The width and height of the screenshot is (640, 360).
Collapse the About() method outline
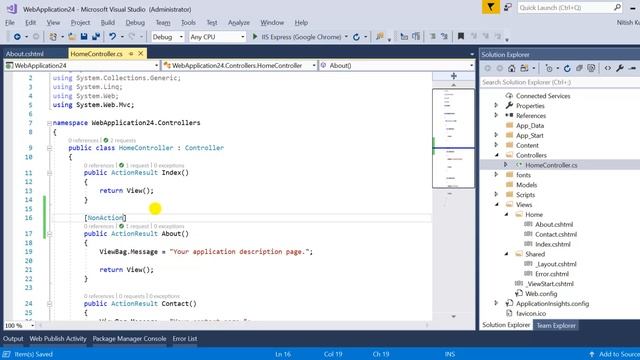(49, 234)
